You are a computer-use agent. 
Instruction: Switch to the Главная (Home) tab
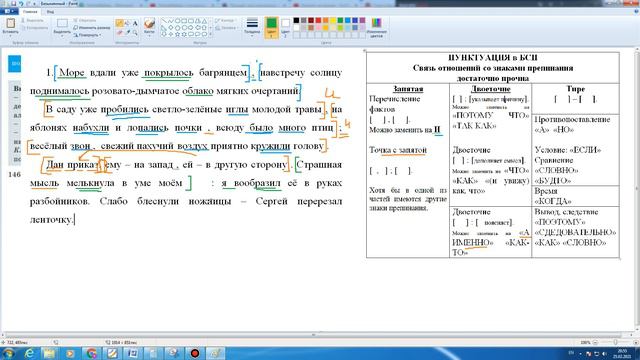[30, 12]
